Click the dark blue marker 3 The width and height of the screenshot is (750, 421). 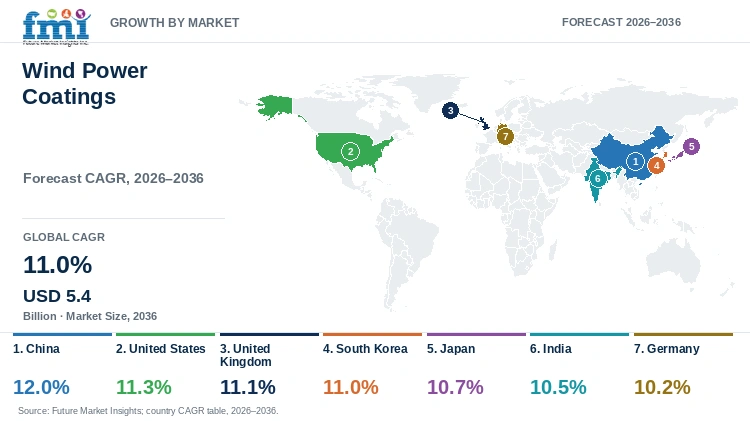click(450, 111)
